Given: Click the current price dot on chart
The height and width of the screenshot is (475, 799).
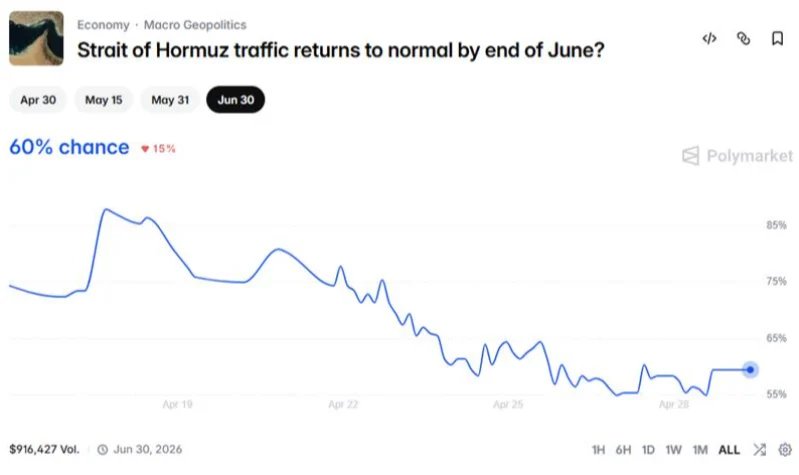Looking at the screenshot, I should click(x=750, y=369).
